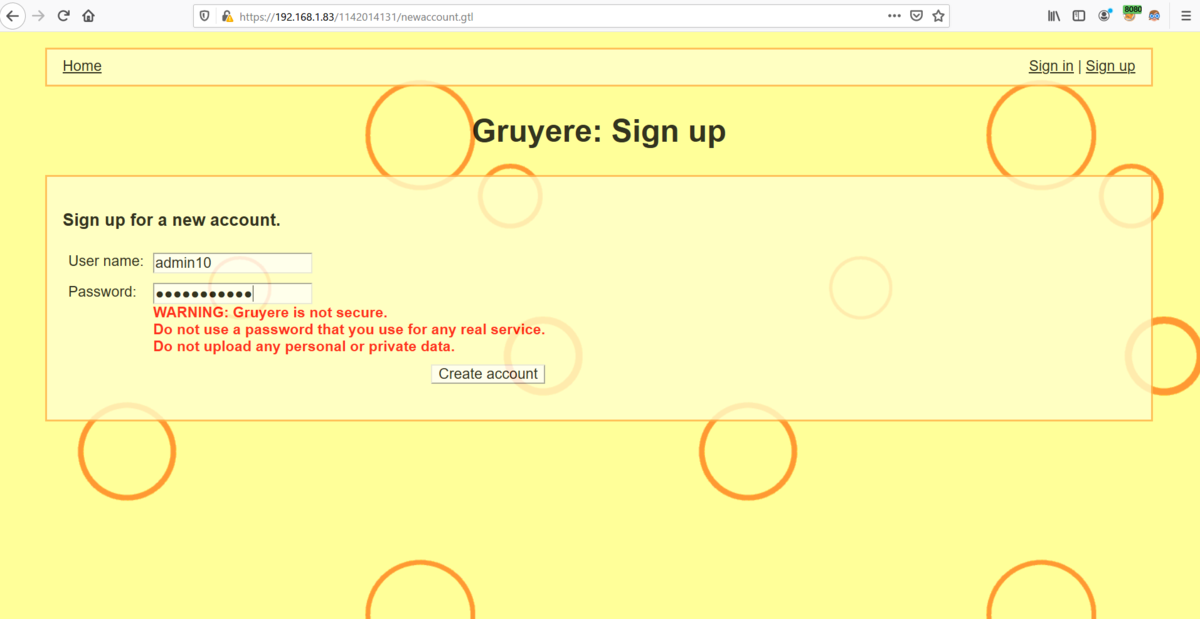Go back with the browser back arrow

pyautogui.click(x=14, y=16)
